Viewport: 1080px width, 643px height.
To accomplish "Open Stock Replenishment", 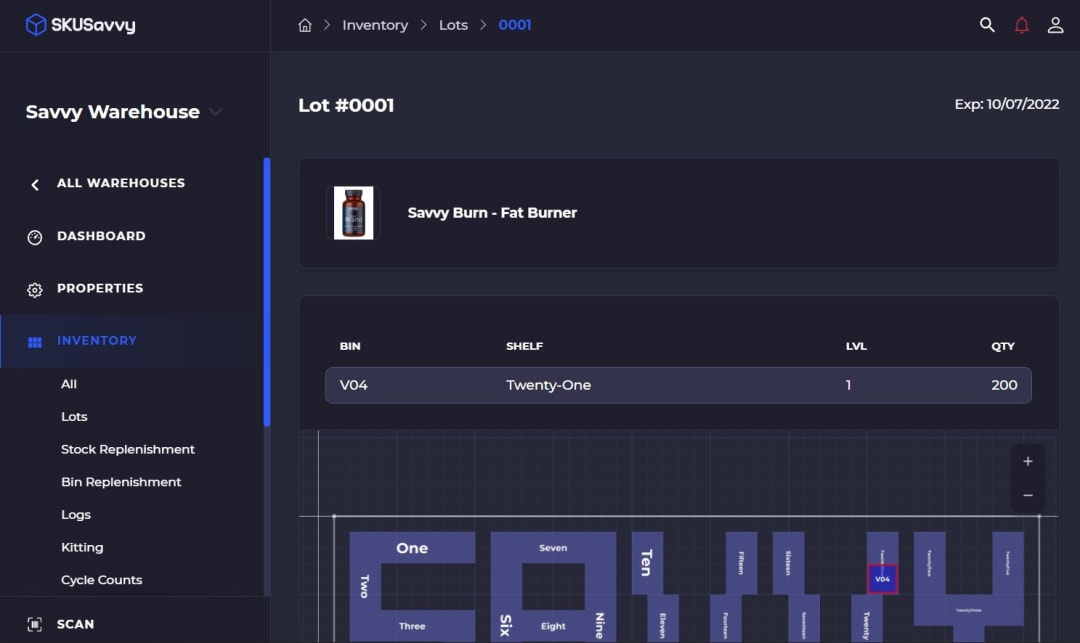I will [x=128, y=450].
